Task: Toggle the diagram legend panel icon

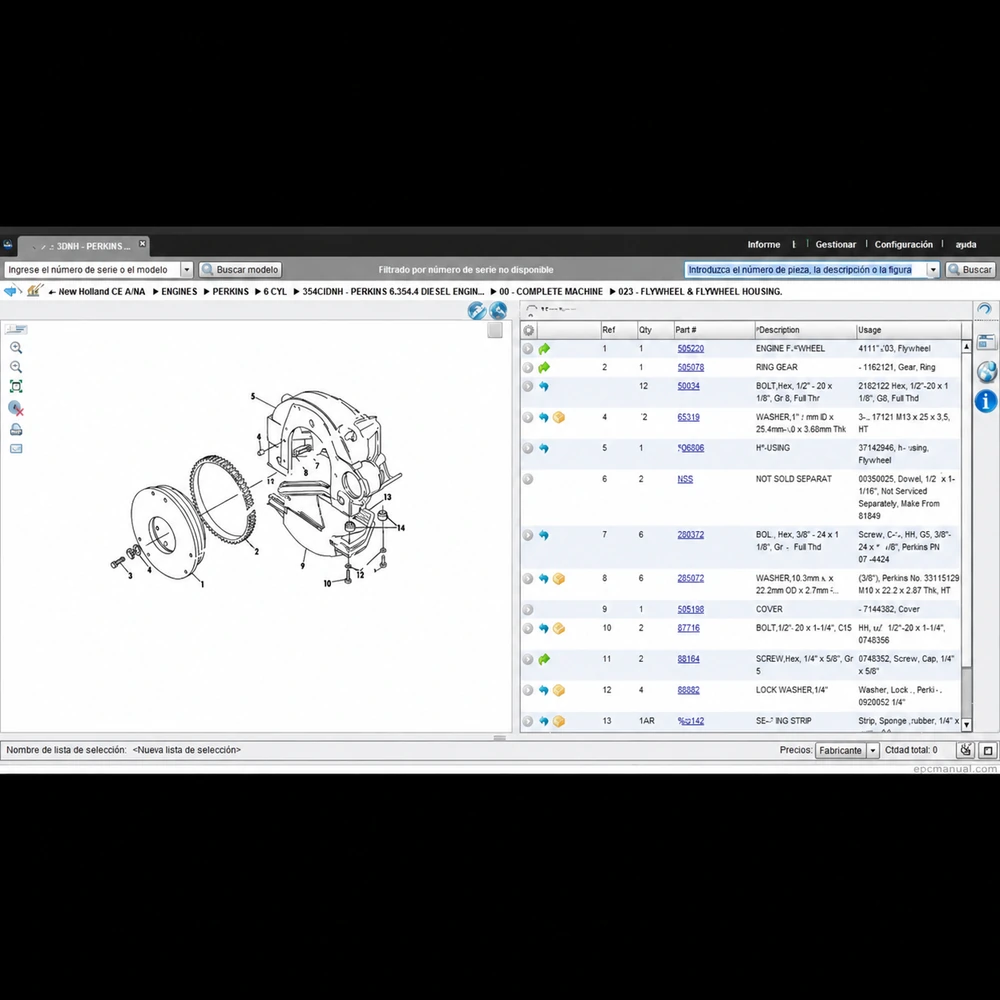Action: (x=16, y=329)
